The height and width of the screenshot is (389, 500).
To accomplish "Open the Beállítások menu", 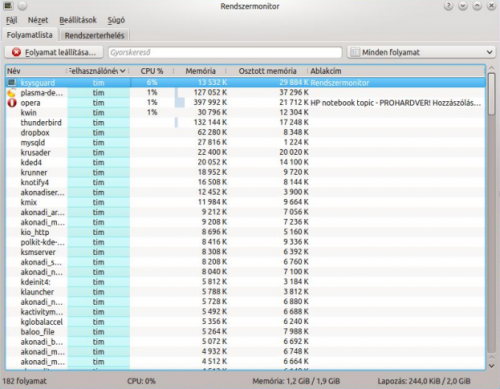I will [x=78, y=20].
